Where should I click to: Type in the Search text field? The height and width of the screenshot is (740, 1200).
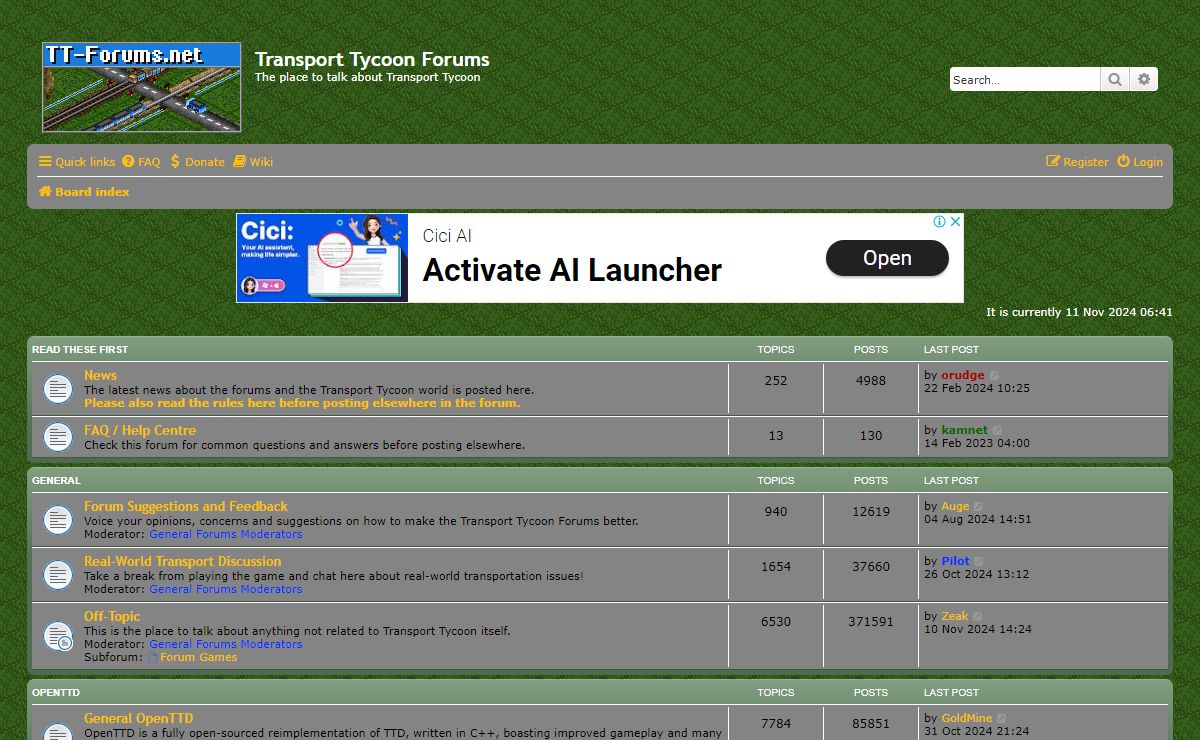pyautogui.click(x=1024, y=80)
